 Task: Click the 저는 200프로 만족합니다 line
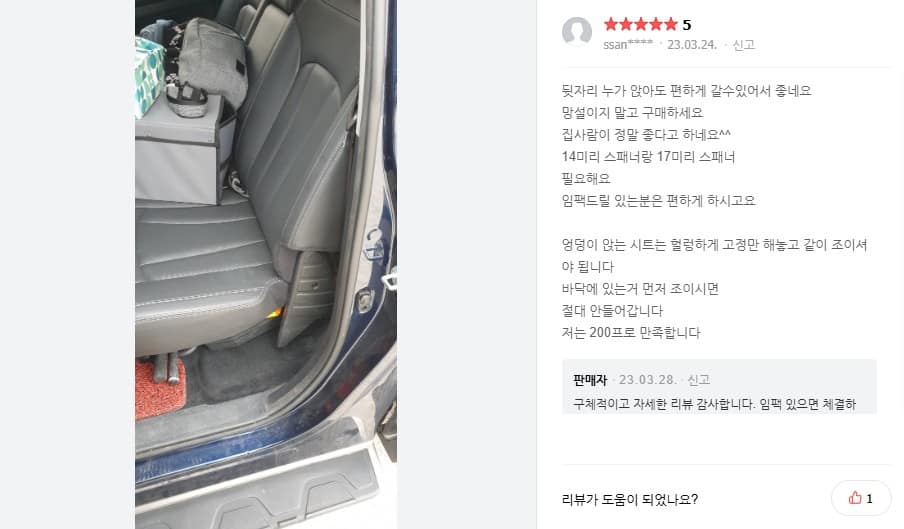click(x=631, y=332)
